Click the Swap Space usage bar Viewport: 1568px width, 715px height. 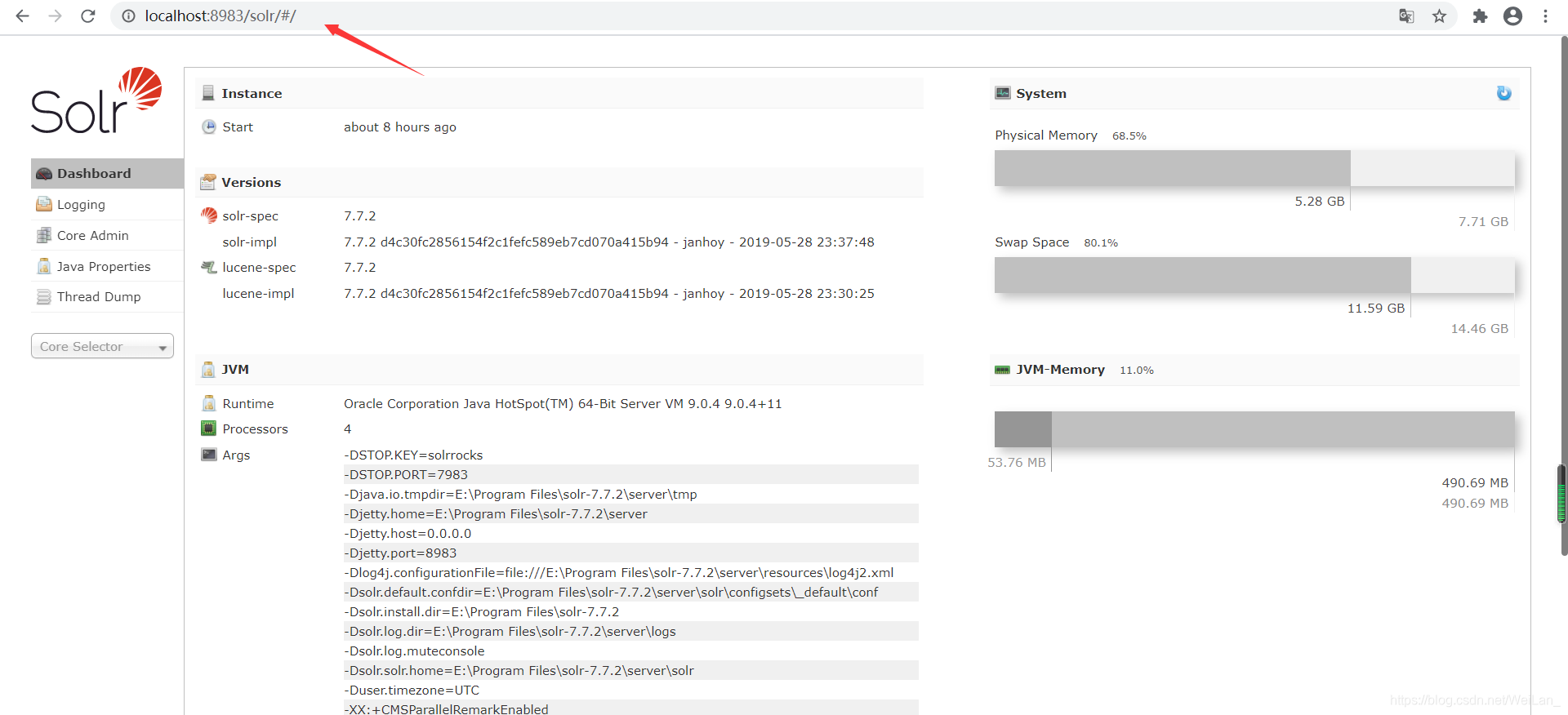pos(1254,275)
